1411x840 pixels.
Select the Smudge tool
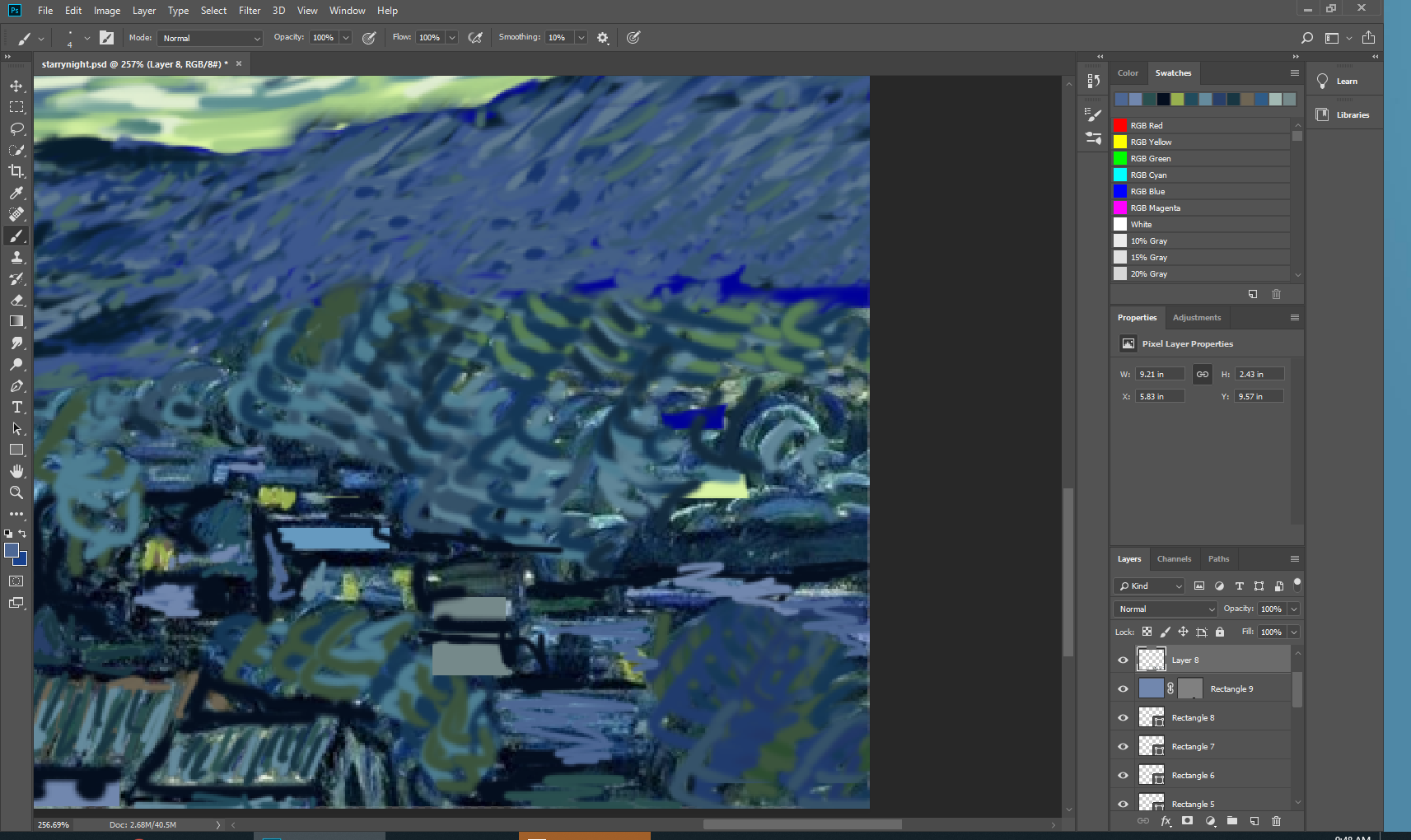[16, 343]
